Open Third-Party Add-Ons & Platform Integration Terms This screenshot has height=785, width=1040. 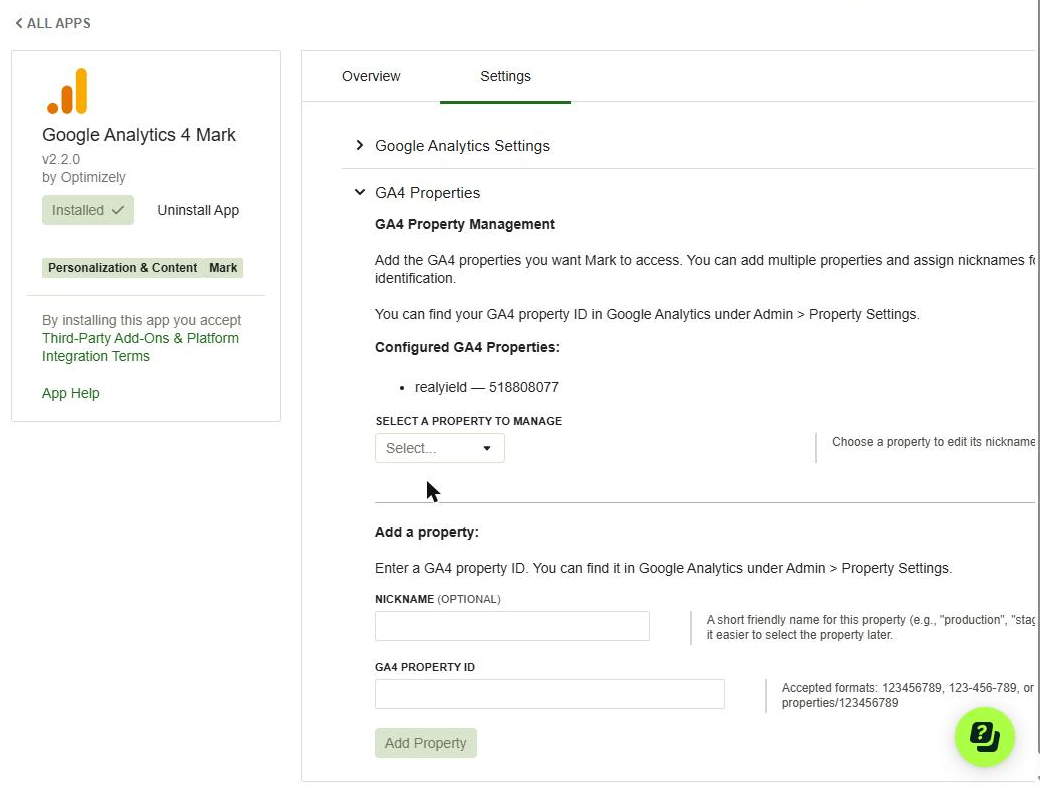[x=141, y=347]
